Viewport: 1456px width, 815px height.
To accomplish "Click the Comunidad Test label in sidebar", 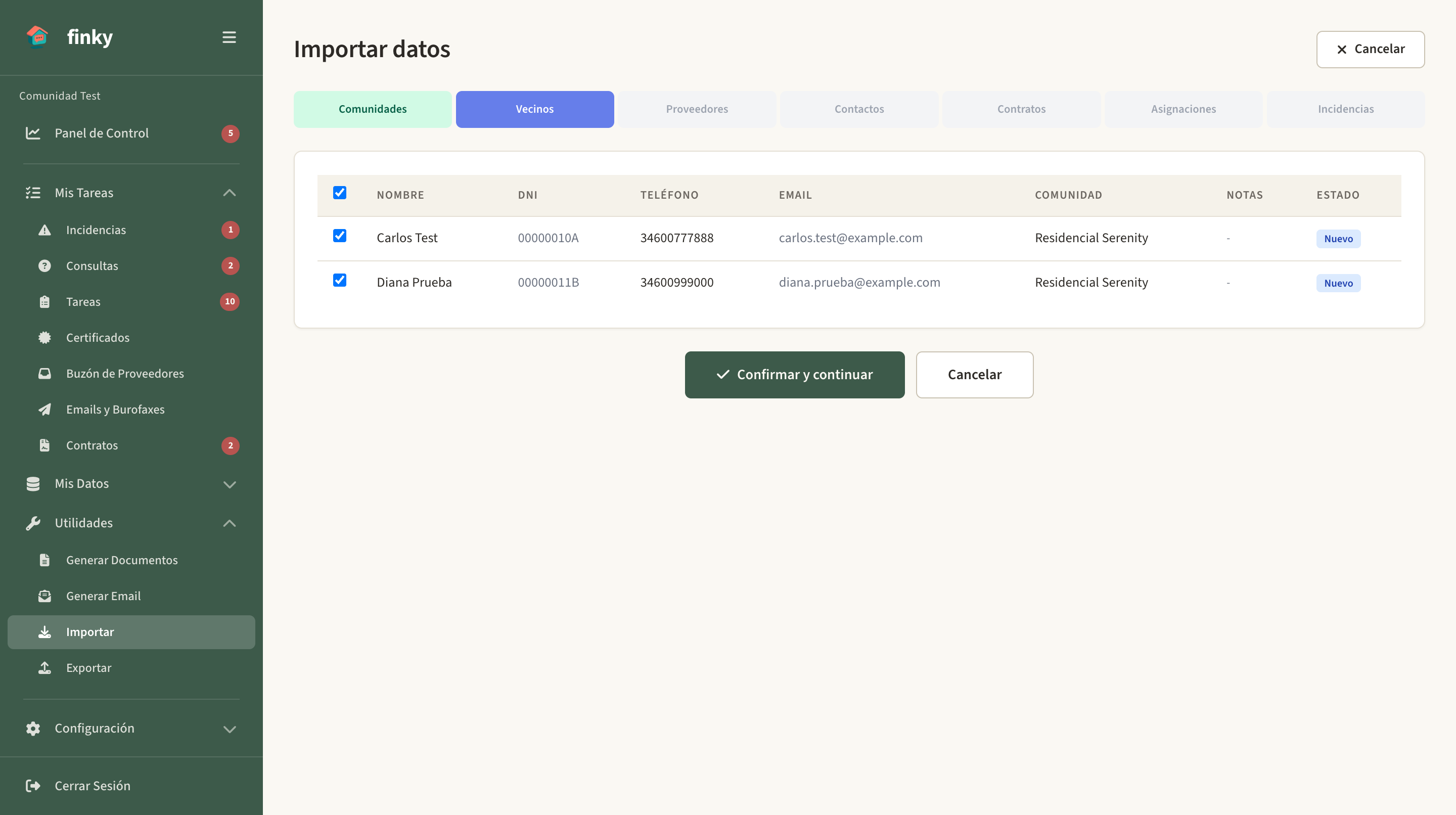I will click(x=60, y=96).
